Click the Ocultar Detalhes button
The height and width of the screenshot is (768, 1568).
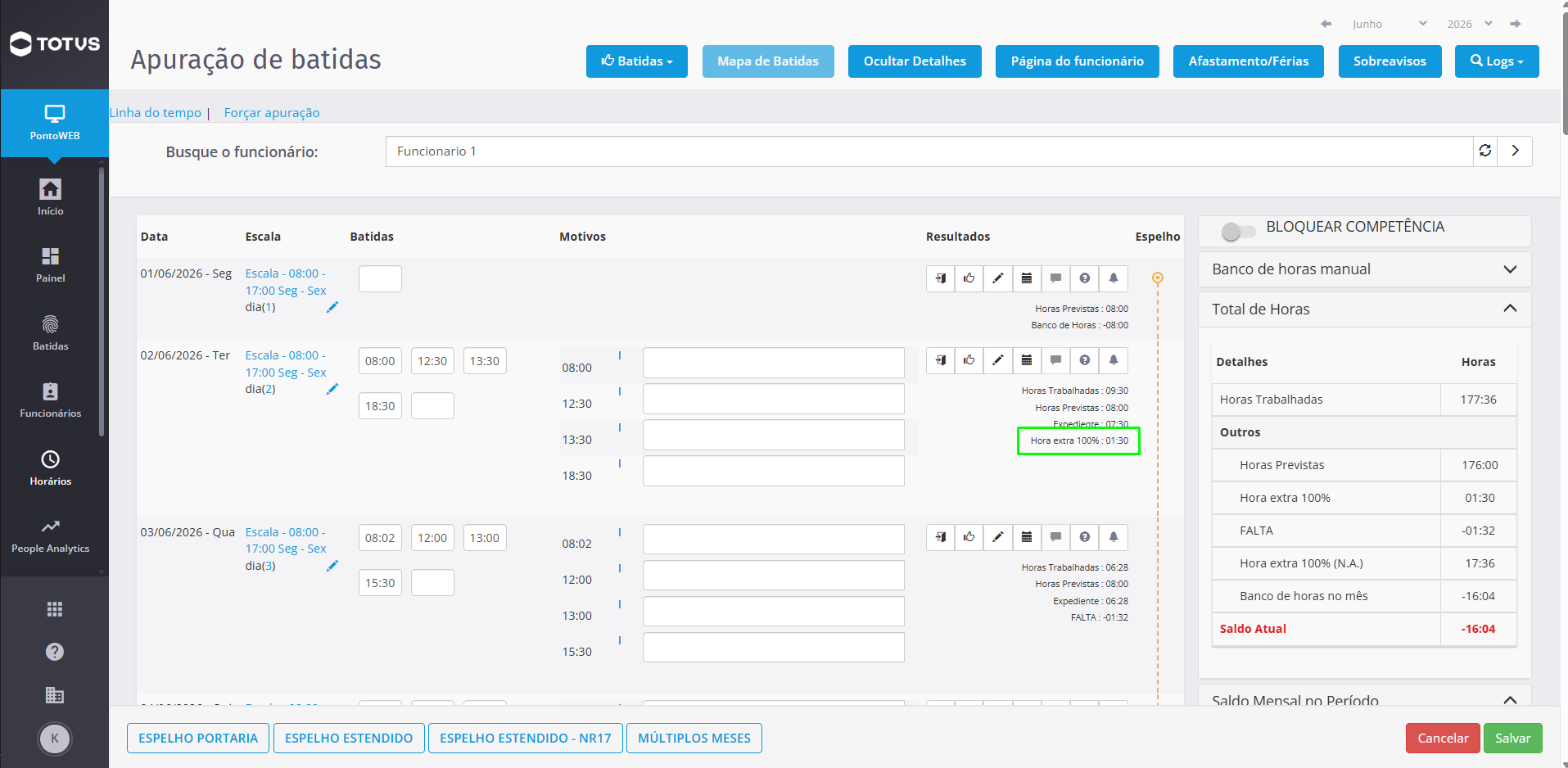915,61
